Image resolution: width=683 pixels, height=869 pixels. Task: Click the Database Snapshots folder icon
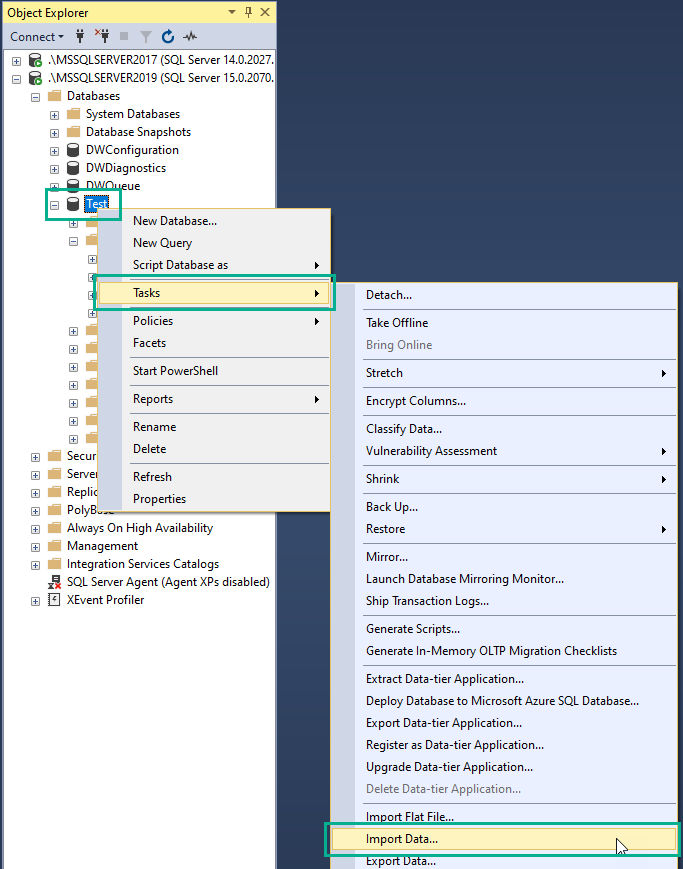73,132
